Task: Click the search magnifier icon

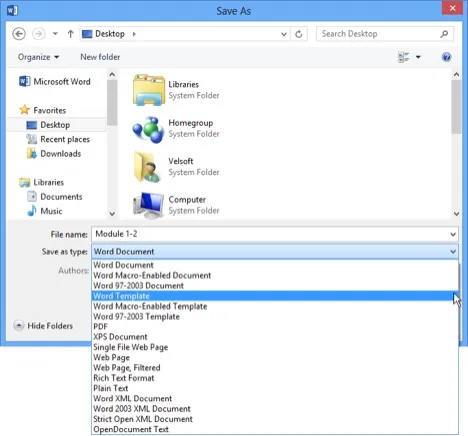Action: [444, 34]
